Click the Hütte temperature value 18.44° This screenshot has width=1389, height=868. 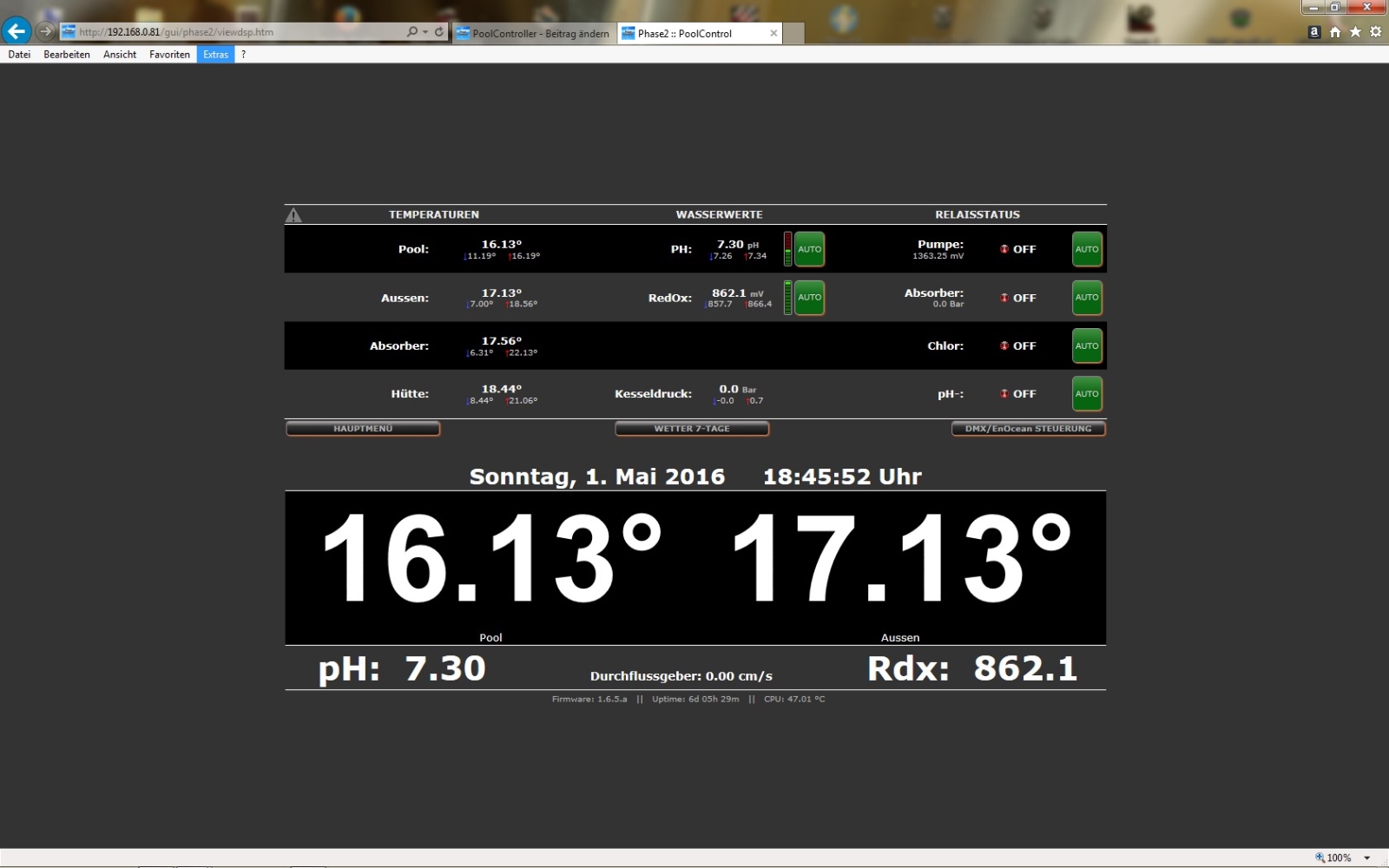point(502,389)
